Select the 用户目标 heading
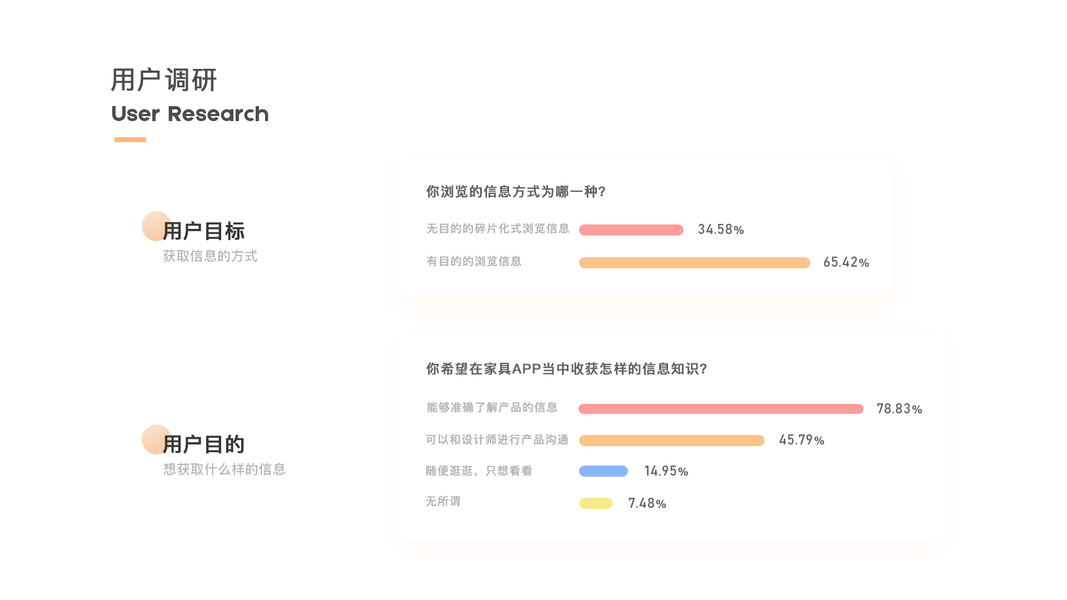 (x=204, y=231)
